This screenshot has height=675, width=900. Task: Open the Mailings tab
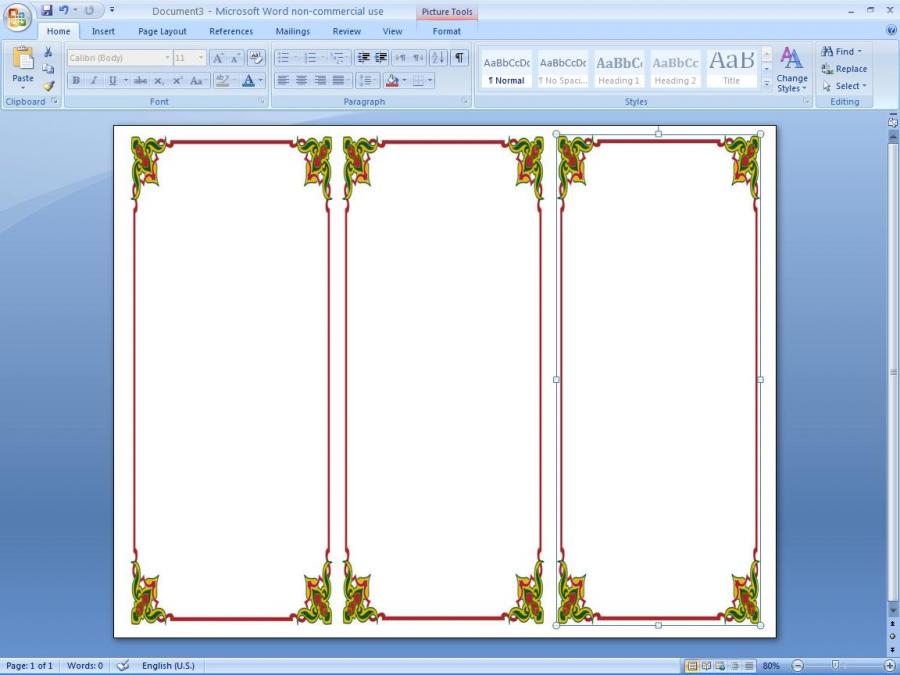pyautogui.click(x=293, y=32)
